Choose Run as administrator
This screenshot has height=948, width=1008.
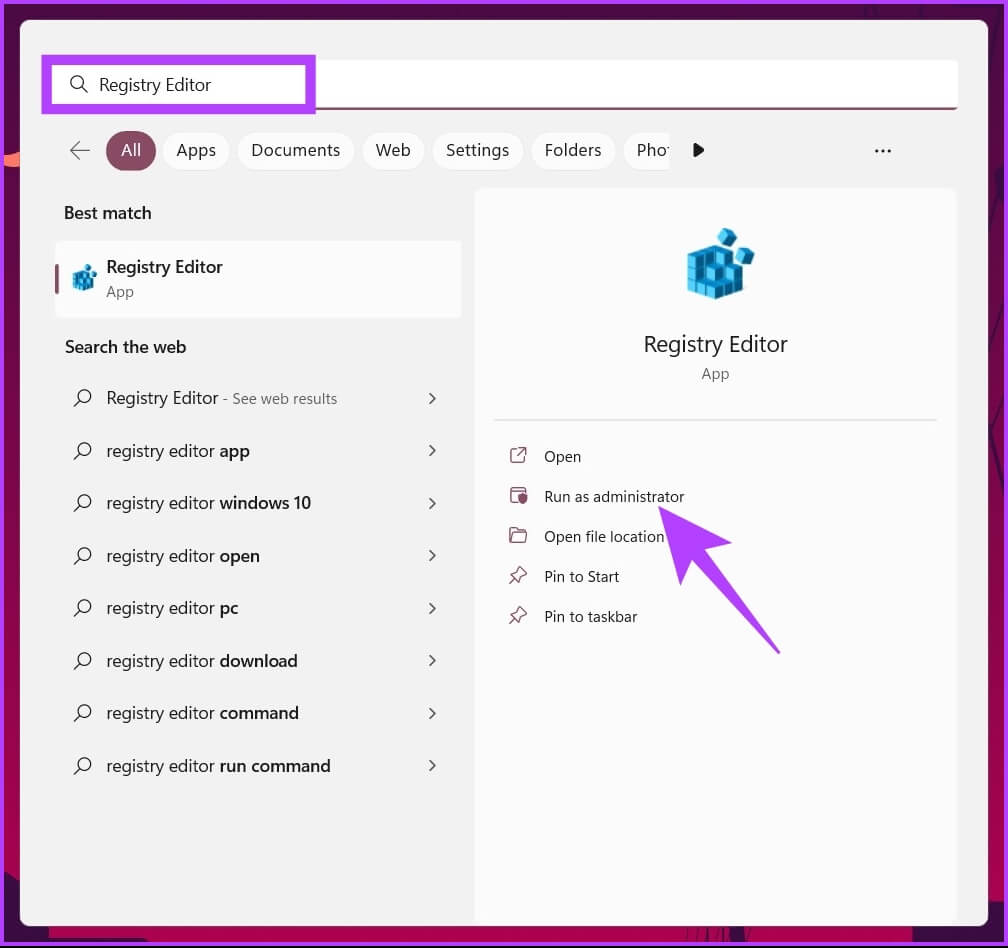614,496
